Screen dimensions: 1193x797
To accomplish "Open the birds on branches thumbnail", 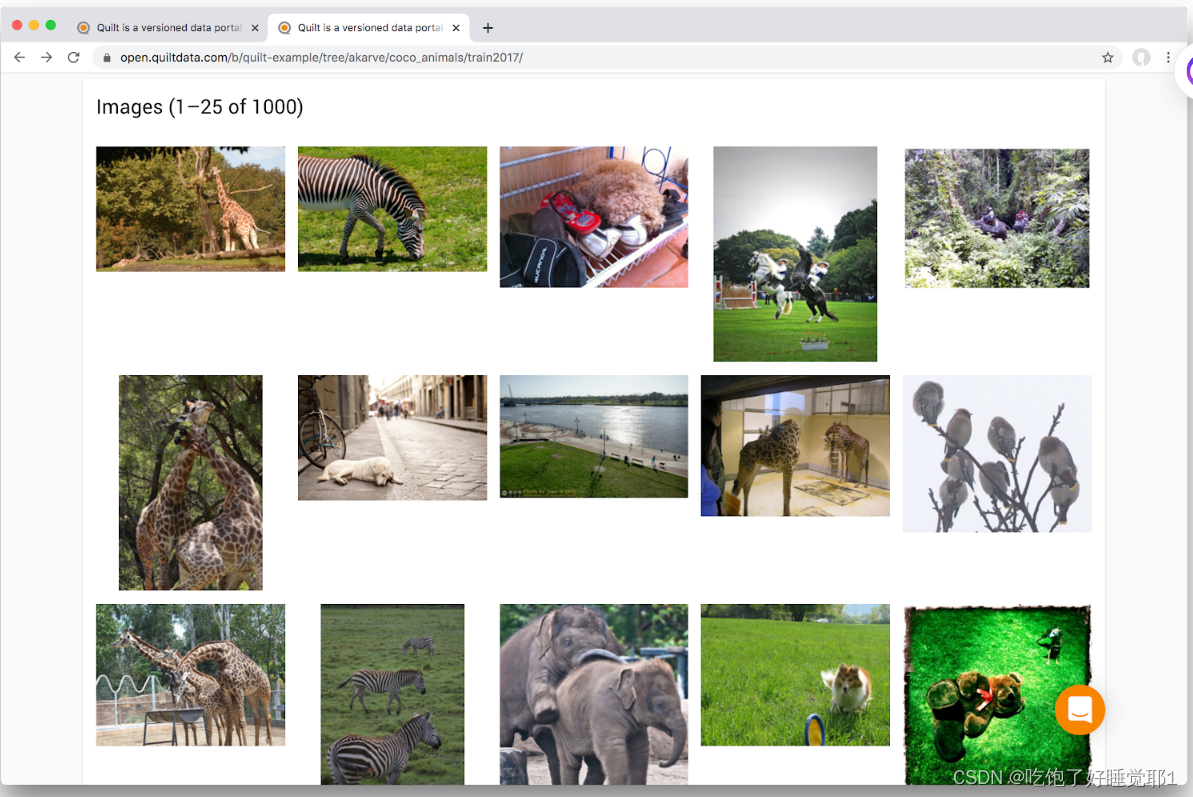I will 997,453.
